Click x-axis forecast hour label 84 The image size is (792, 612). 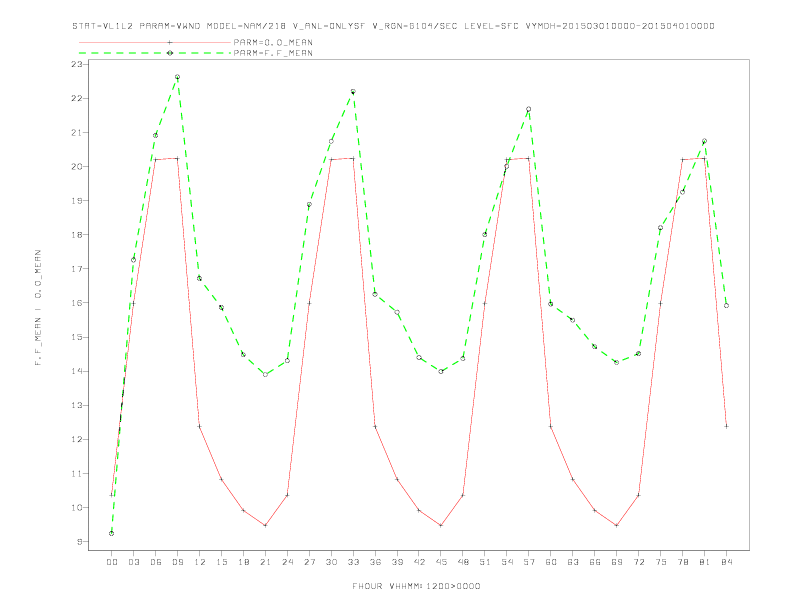(726, 562)
